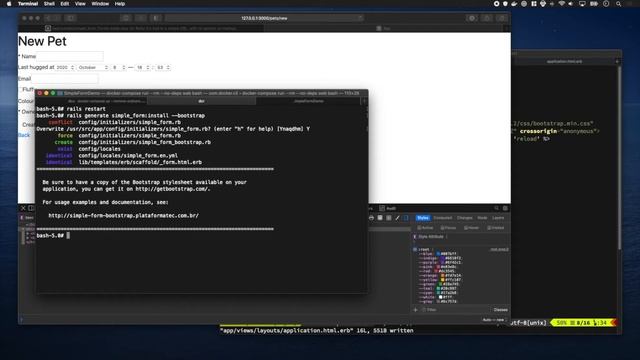Toggle the Safari sidebar button
This screenshot has height=360, width=640.
pos(70,18)
